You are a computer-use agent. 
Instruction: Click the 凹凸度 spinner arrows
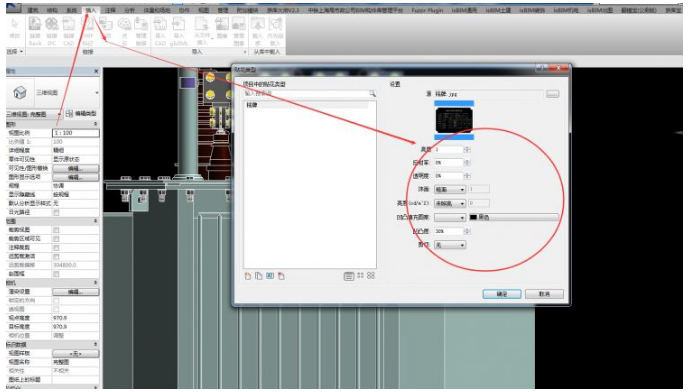(467, 231)
